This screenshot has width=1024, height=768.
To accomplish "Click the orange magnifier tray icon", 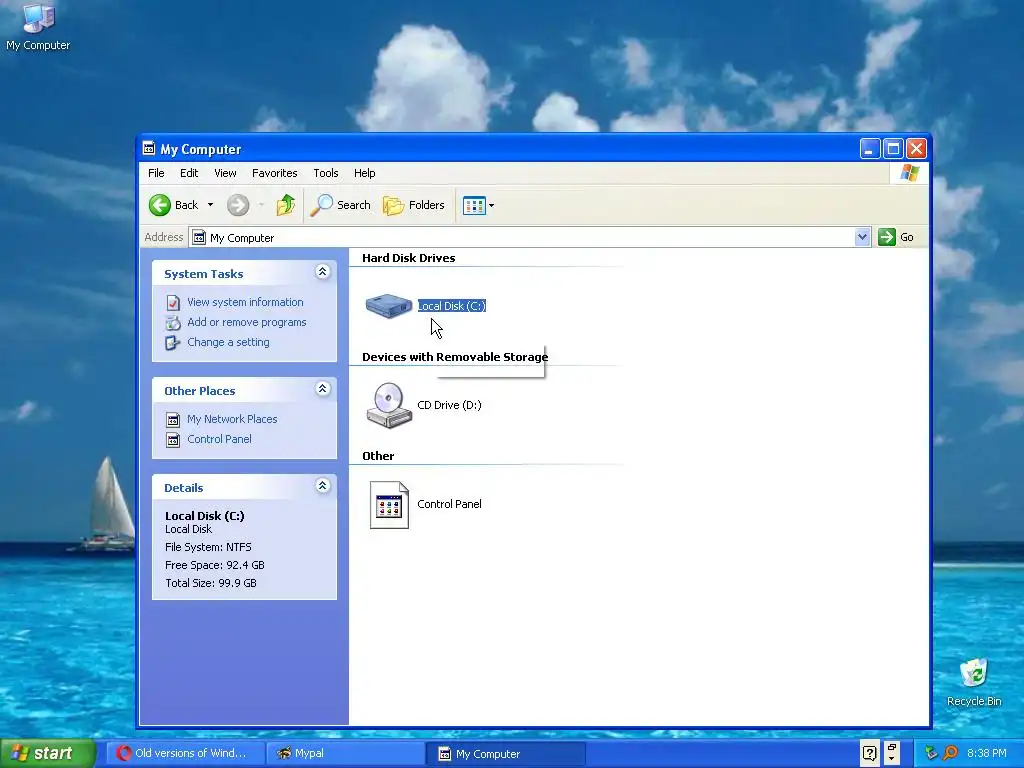I will [x=950, y=754].
